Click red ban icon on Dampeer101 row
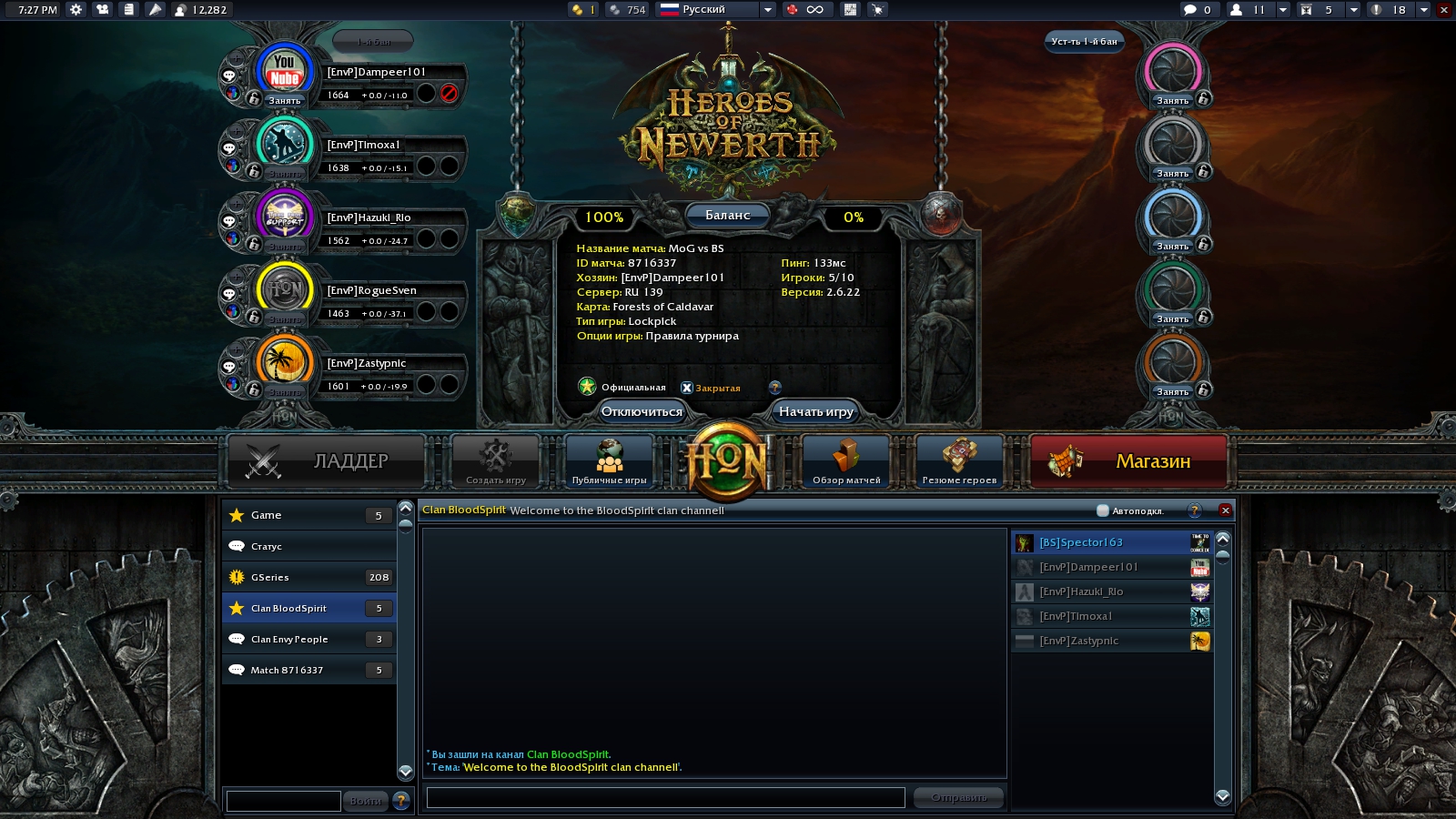 (x=449, y=93)
